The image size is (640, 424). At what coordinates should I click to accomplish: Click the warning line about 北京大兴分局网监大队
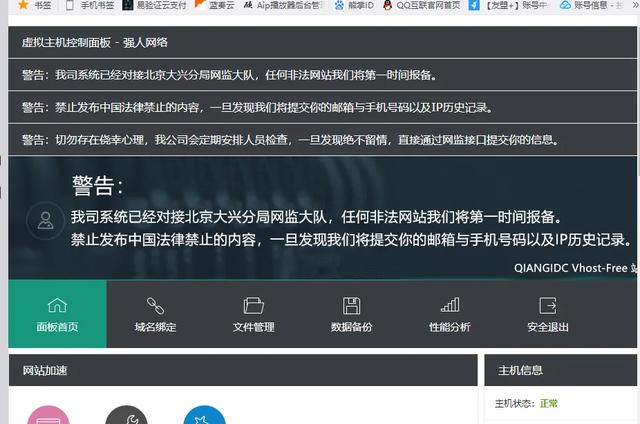click(x=230, y=75)
